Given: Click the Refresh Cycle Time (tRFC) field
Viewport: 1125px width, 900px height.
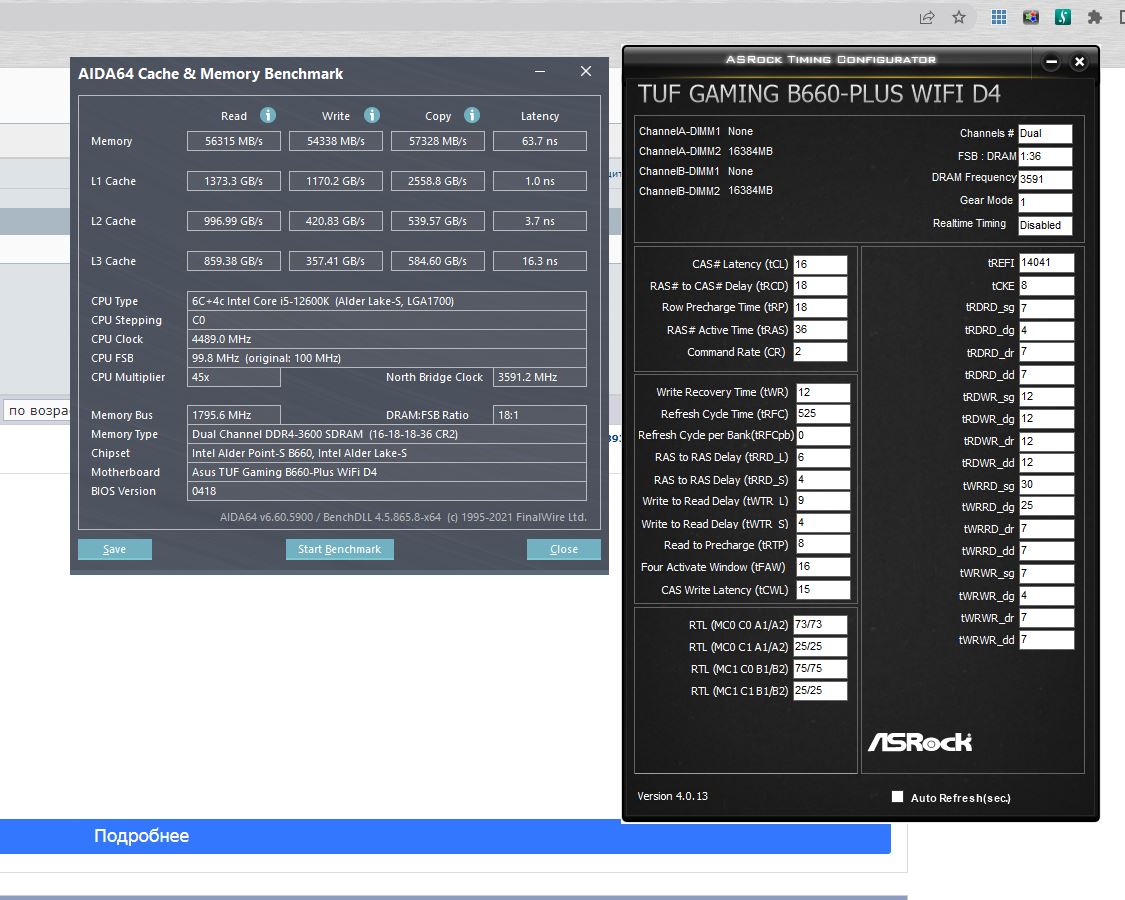Looking at the screenshot, I should pyautogui.click(x=823, y=413).
